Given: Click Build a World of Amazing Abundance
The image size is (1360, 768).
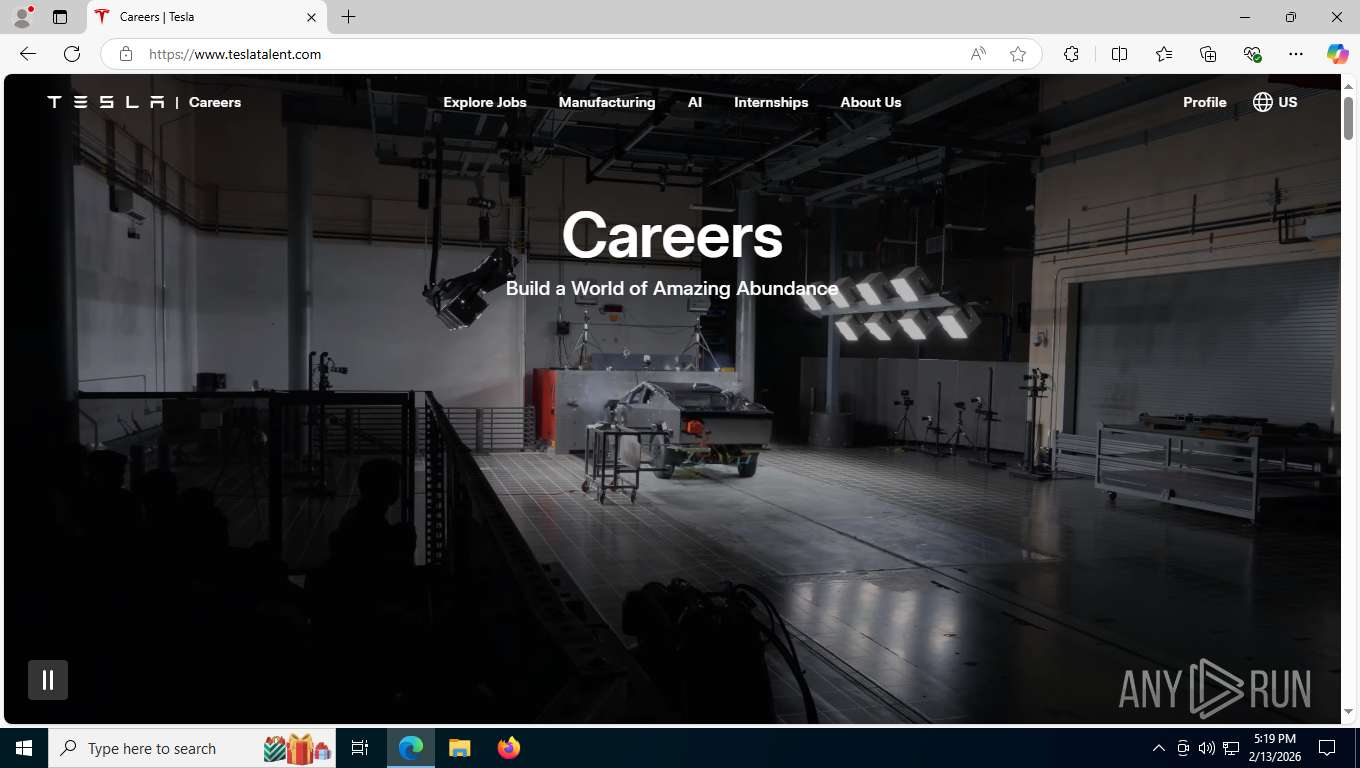Looking at the screenshot, I should 672,289.
